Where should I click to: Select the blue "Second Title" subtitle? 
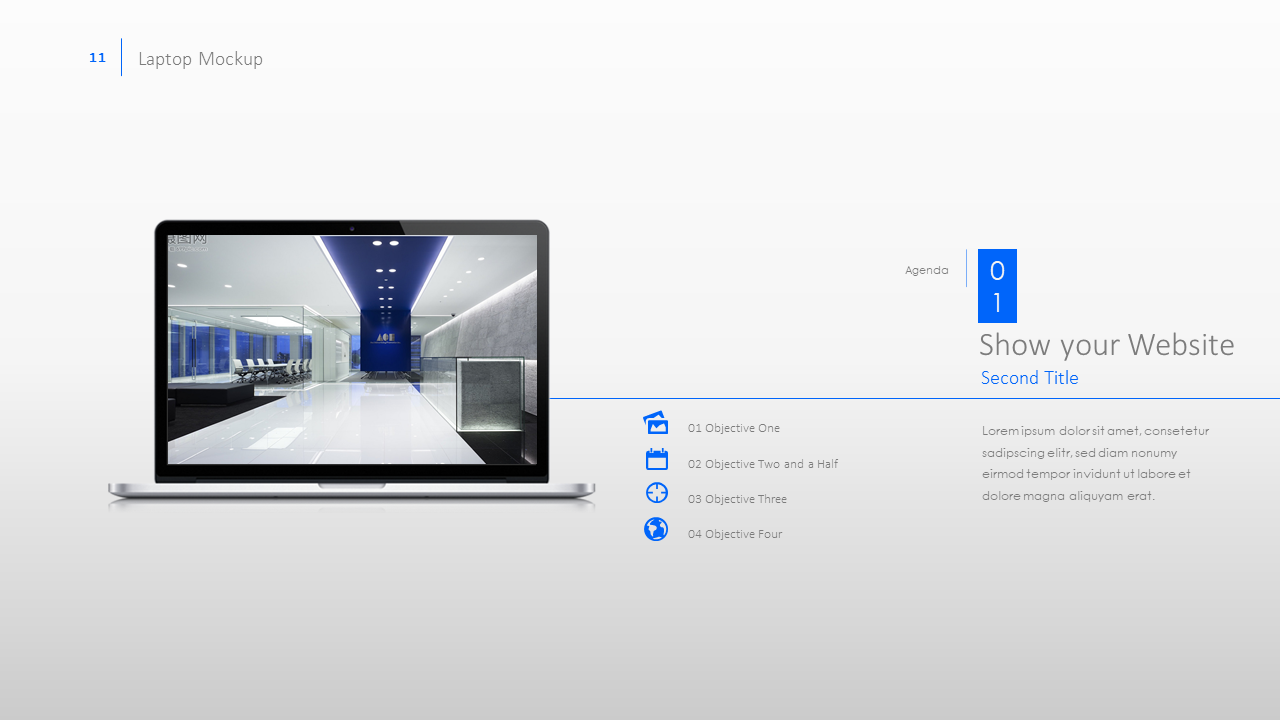coord(1029,378)
